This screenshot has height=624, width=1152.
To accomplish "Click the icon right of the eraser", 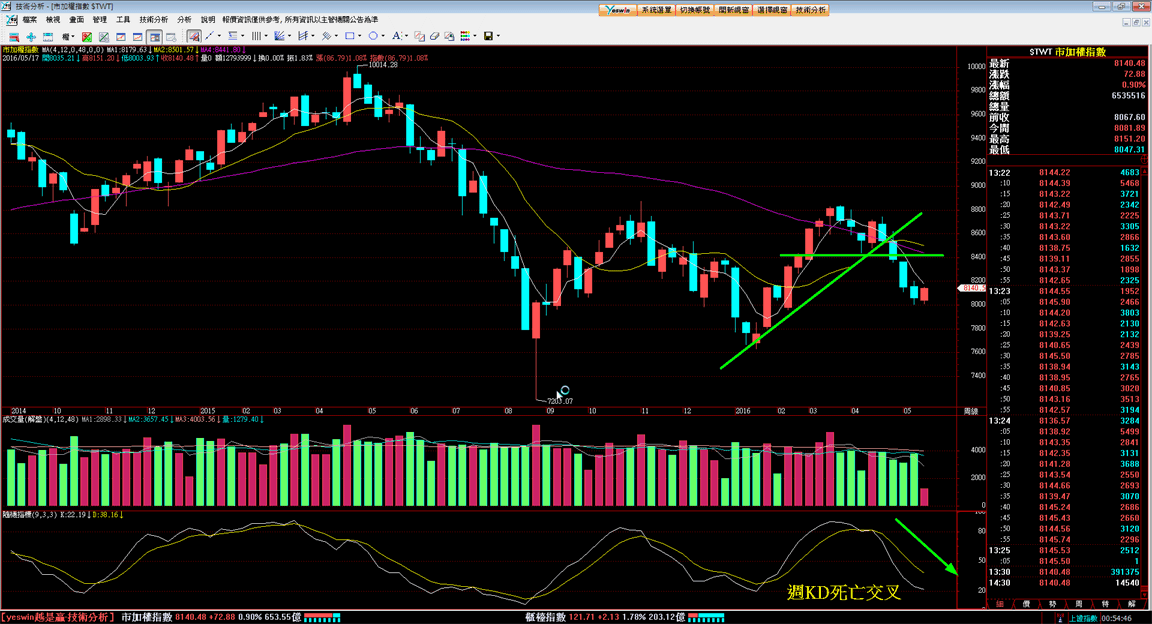I will (x=449, y=36).
